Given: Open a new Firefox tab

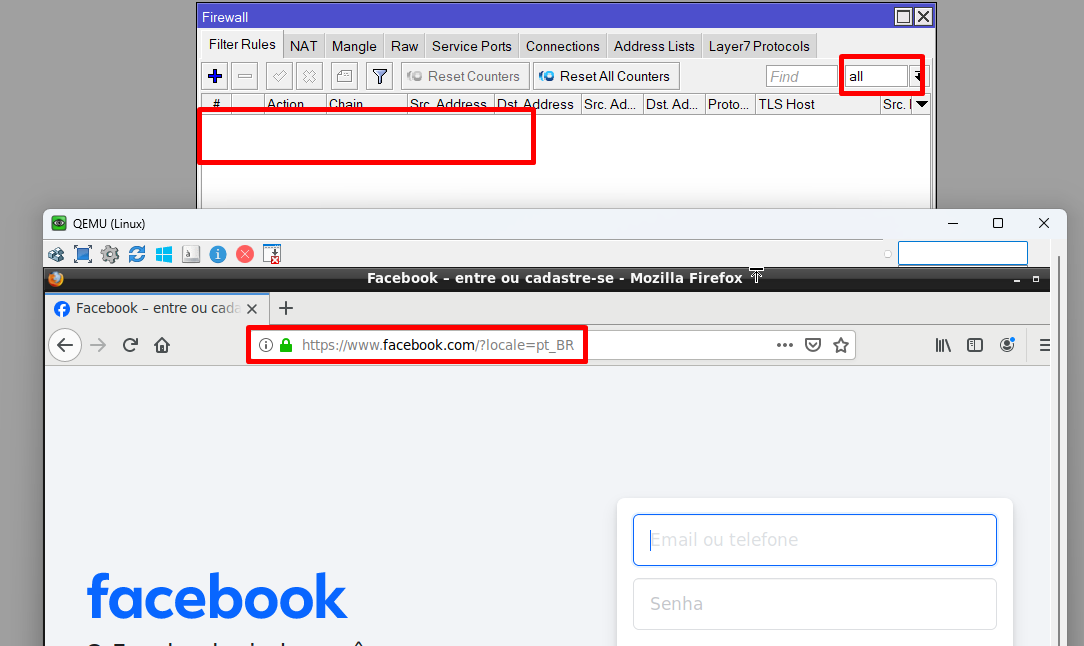Looking at the screenshot, I should click(x=286, y=308).
